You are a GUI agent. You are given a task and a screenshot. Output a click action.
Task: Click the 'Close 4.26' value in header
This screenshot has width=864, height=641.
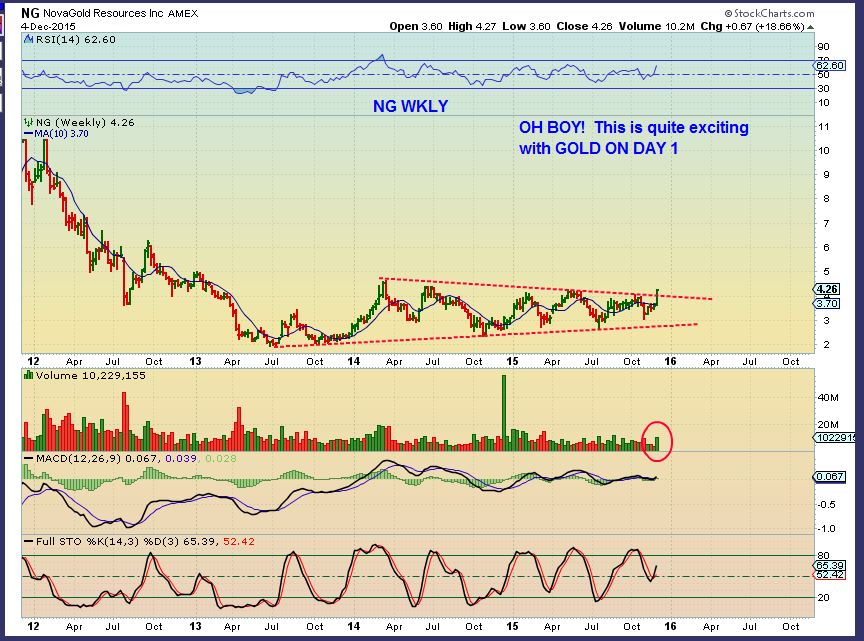click(584, 26)
